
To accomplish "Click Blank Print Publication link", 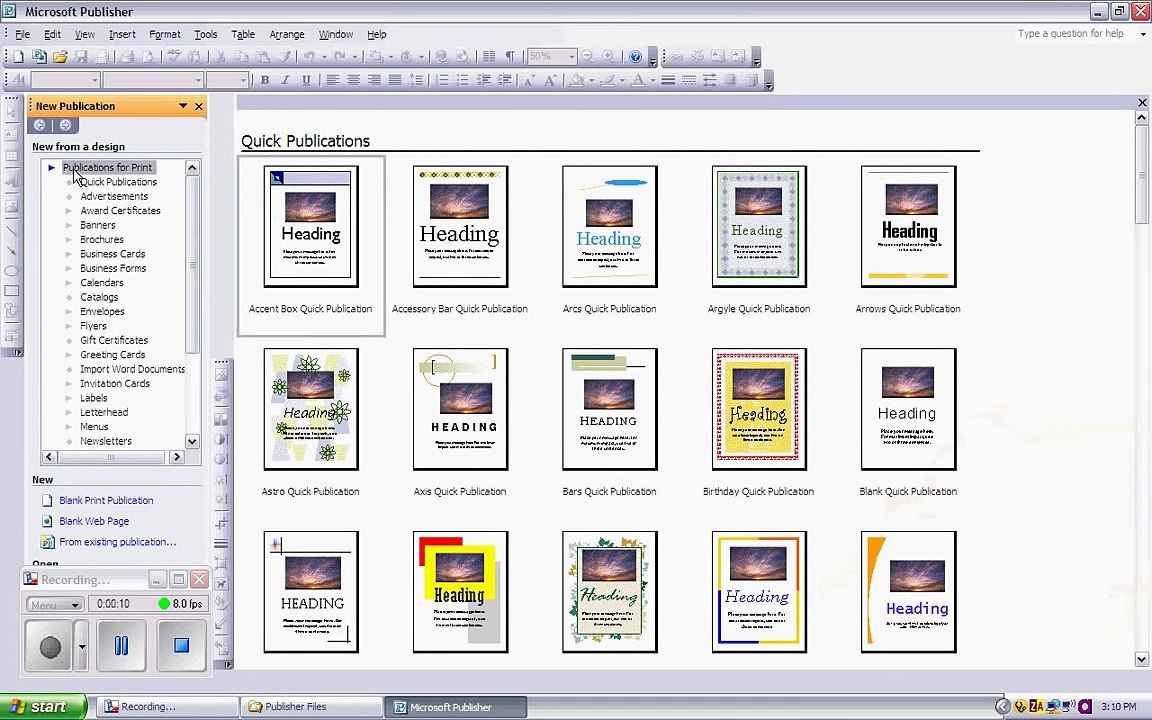I will coord(106,500).
